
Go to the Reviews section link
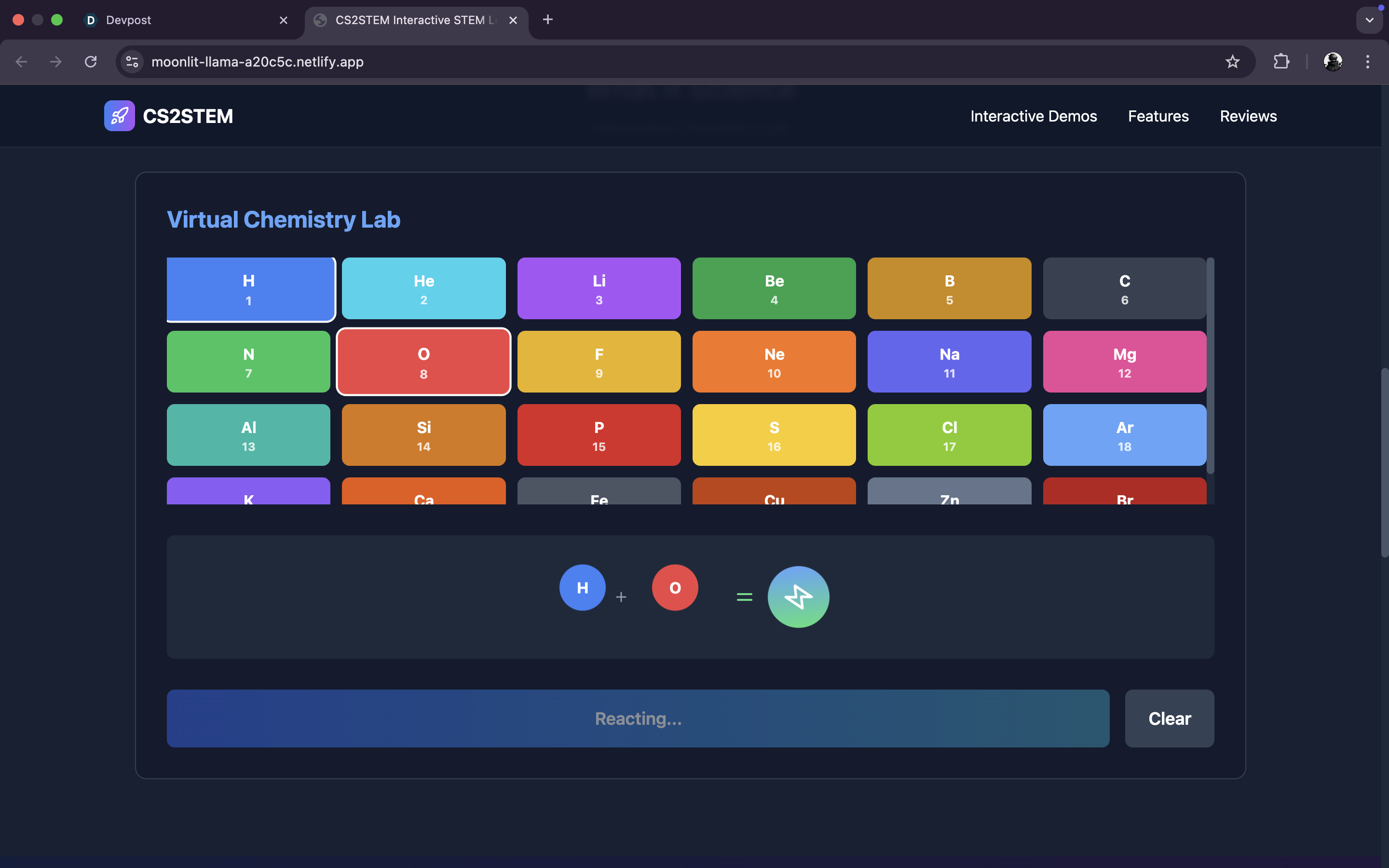[1248, 116]
